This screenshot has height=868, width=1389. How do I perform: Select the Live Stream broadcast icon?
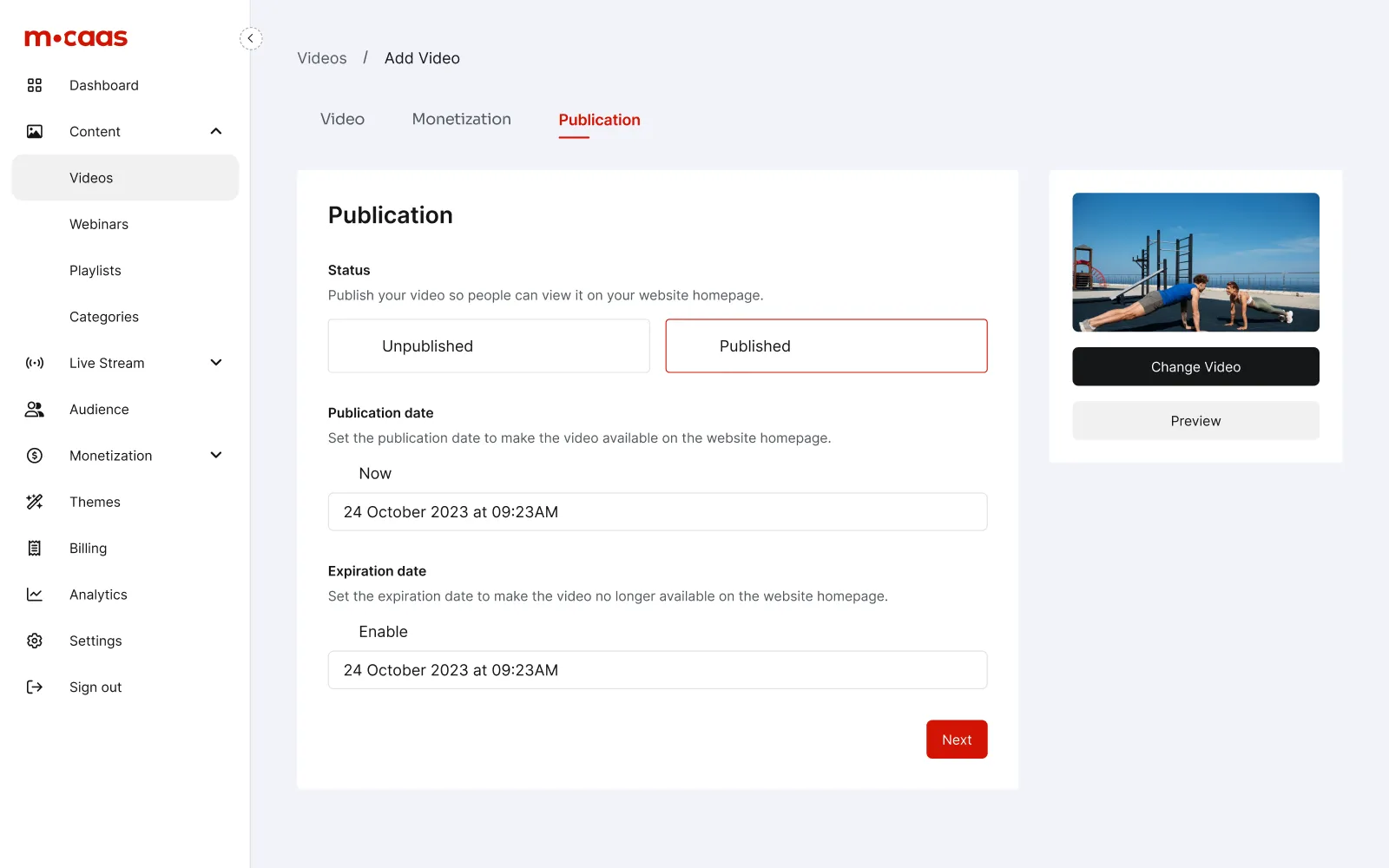(35, 363)
